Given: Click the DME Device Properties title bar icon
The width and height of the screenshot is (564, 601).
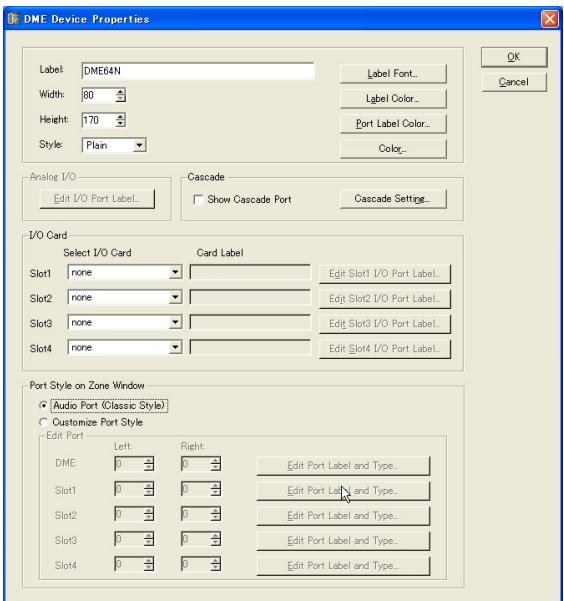Looking at the screenshot, I should [13, 18].
